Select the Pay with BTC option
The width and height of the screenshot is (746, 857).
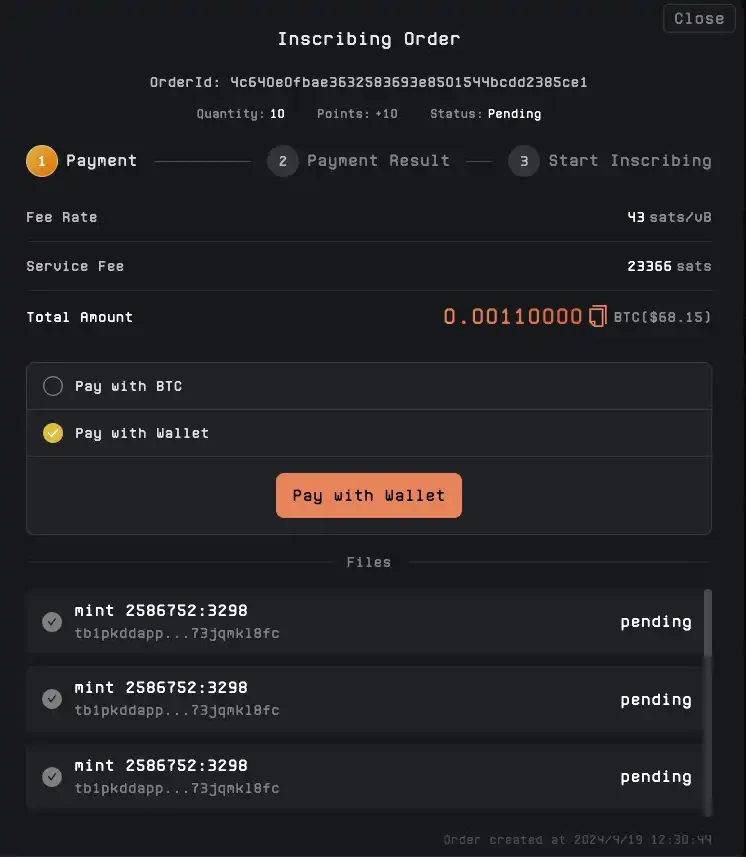(x=53, y=386)
